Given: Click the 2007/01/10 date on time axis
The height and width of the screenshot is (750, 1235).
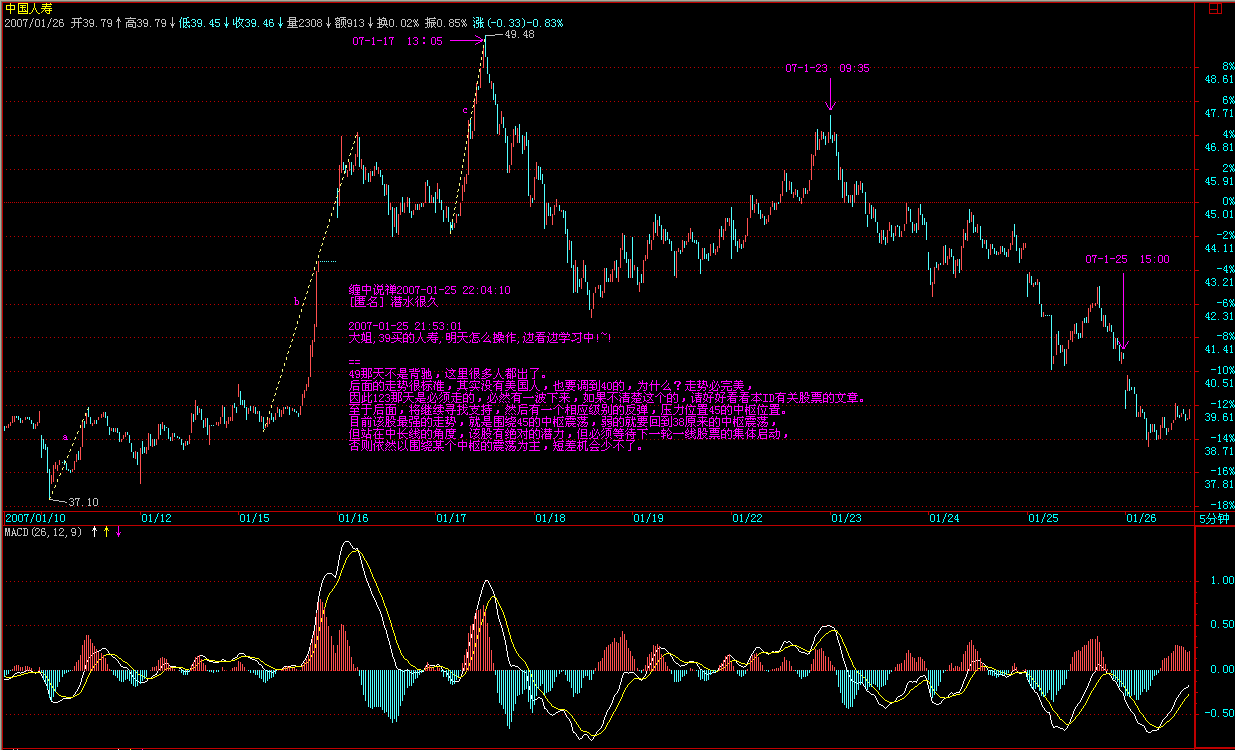Looking at the screenshot, I should click(x=35, y=518).
